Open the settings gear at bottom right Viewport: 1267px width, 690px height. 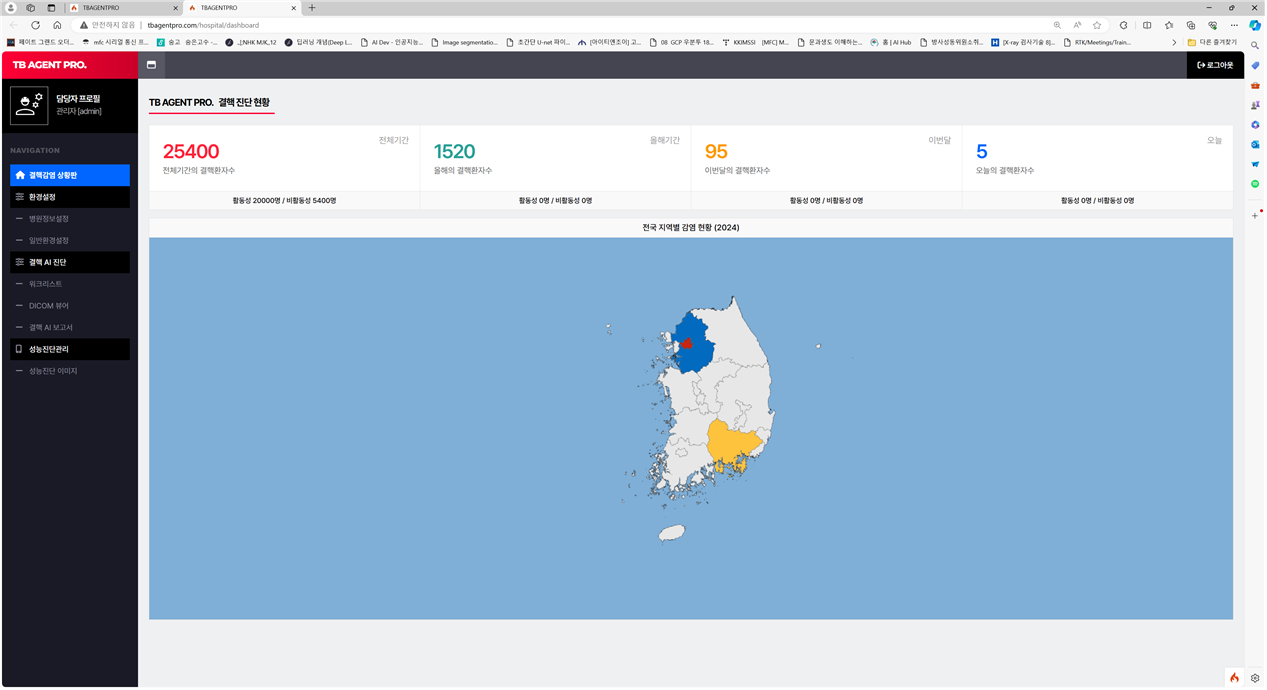(x=1255, y=678)
